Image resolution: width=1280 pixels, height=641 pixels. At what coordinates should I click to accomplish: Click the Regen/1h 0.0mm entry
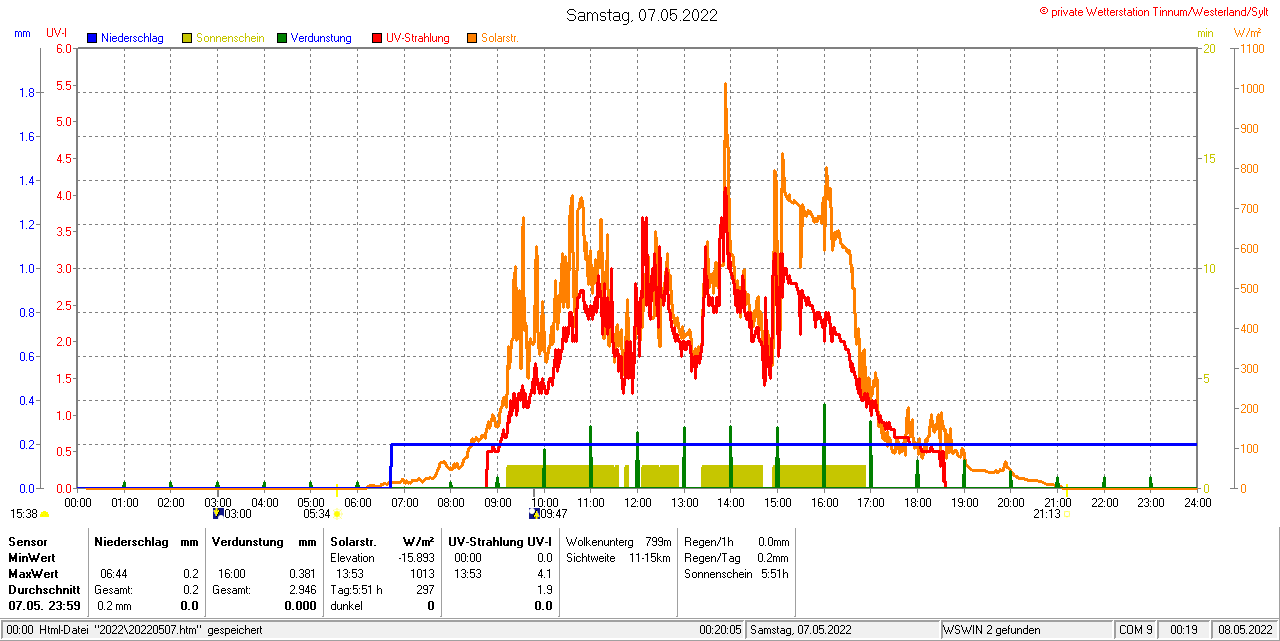coord(736,541)
